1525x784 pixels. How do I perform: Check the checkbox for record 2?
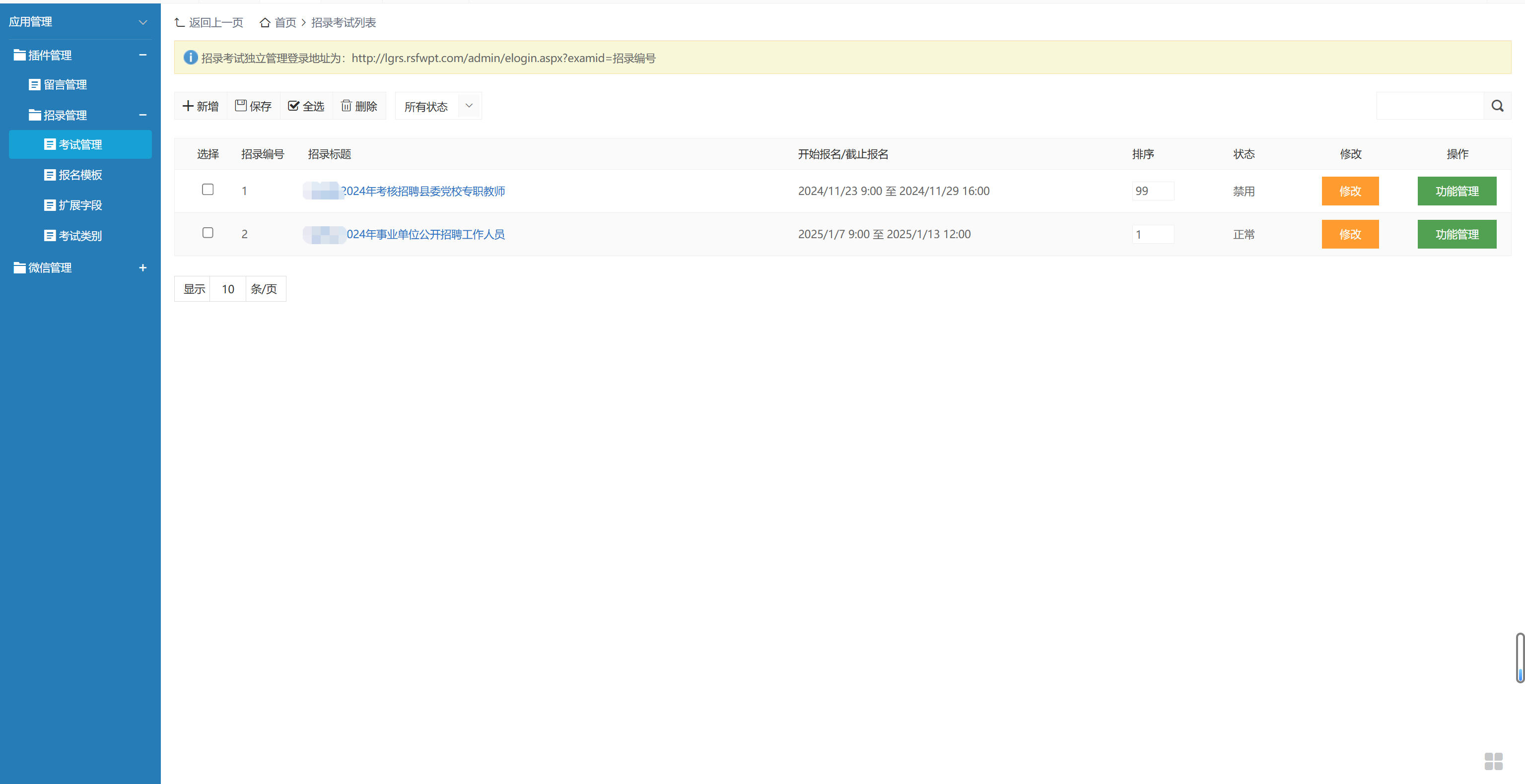[x=208, y=233]
